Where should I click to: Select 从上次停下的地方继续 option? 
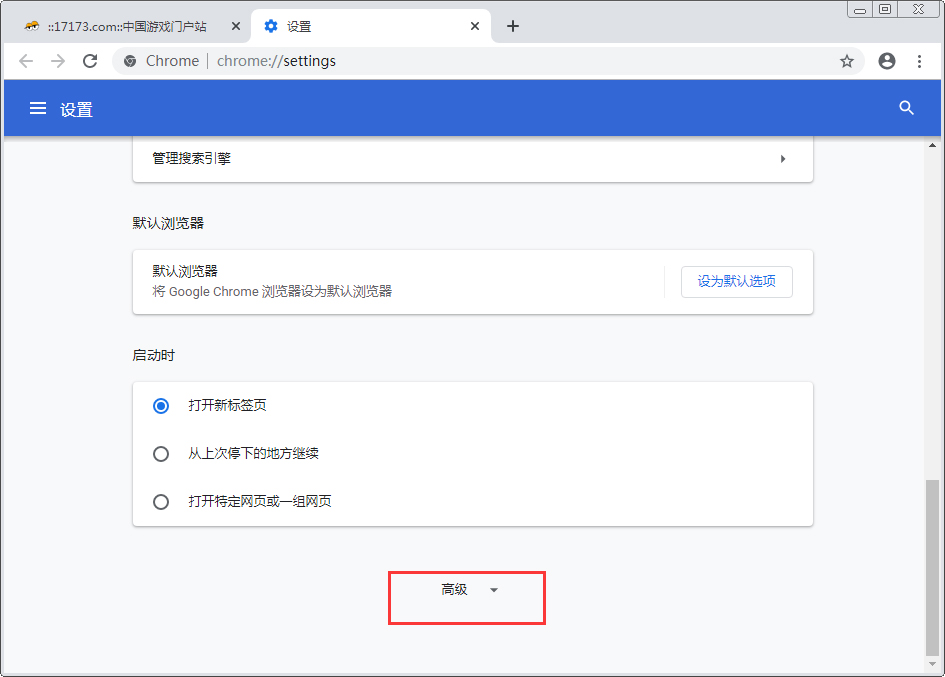pos(161,454)
